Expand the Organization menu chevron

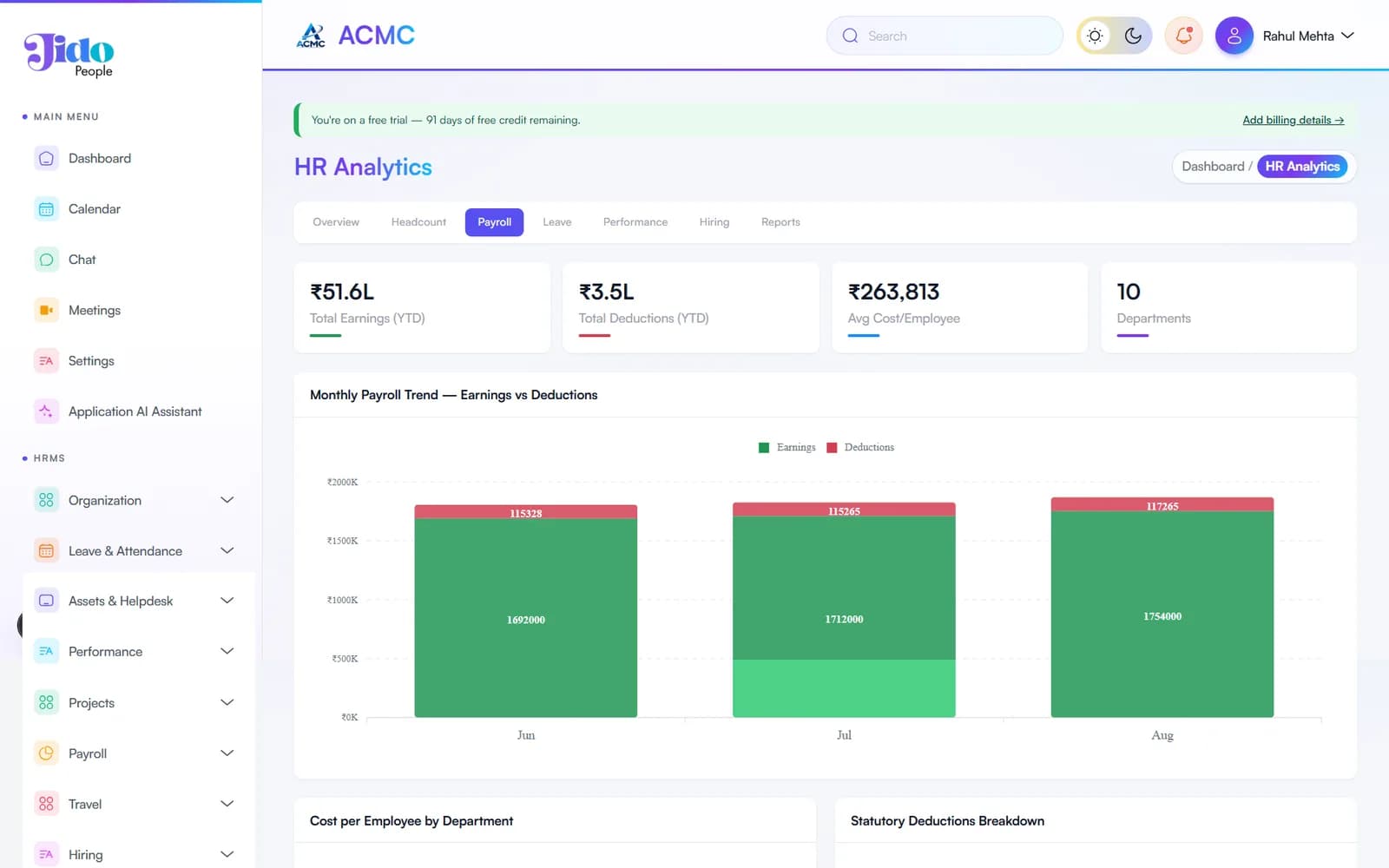[227, 500]
